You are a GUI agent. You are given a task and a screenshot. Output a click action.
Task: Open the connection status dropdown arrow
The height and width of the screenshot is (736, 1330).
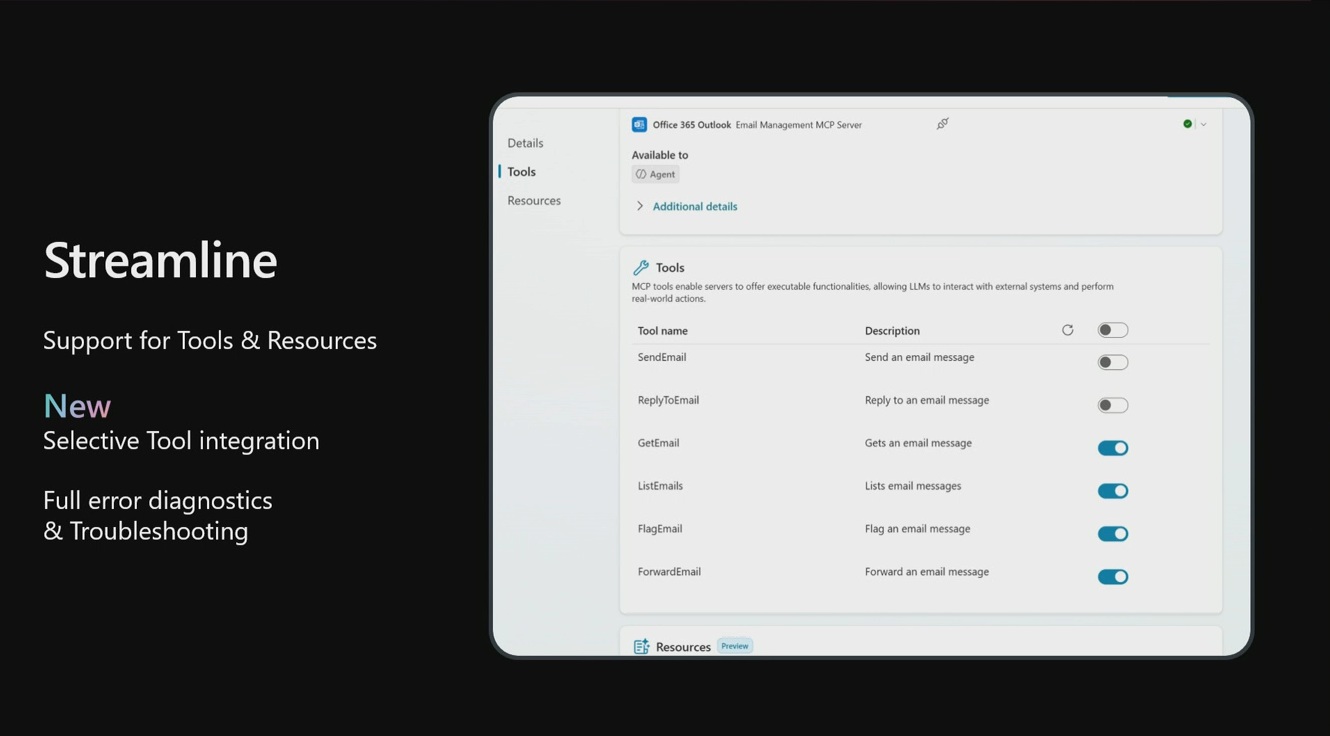coord(1203,125)
